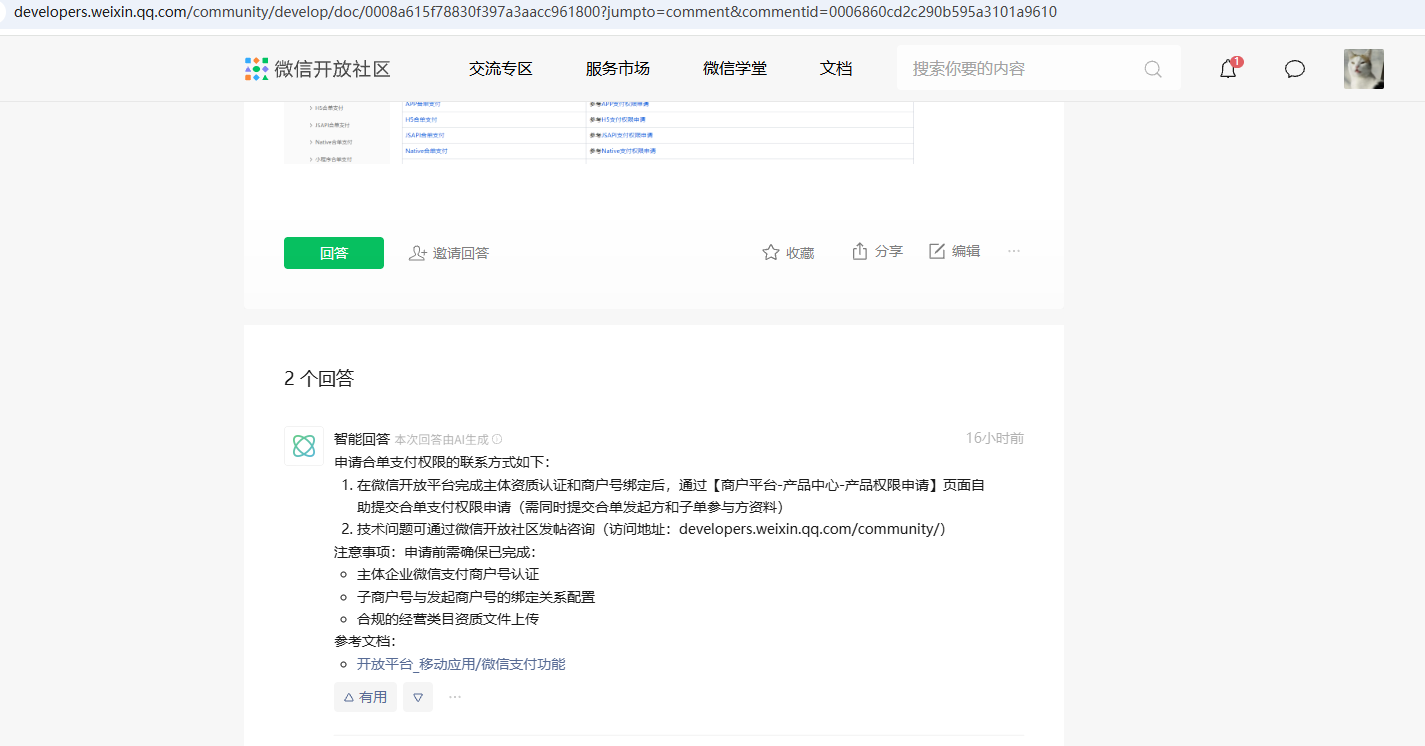Click the downvote triangle button

[x=418, y=697]
